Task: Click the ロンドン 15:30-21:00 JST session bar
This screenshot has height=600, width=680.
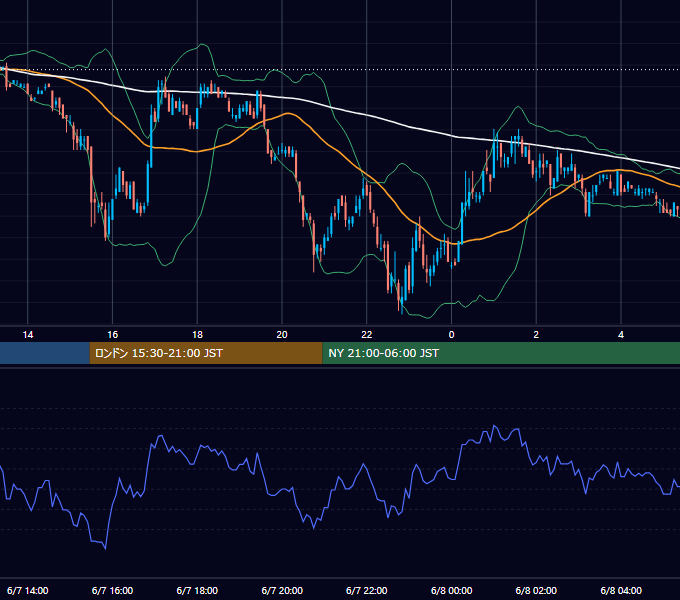Action: coord(206,353)
